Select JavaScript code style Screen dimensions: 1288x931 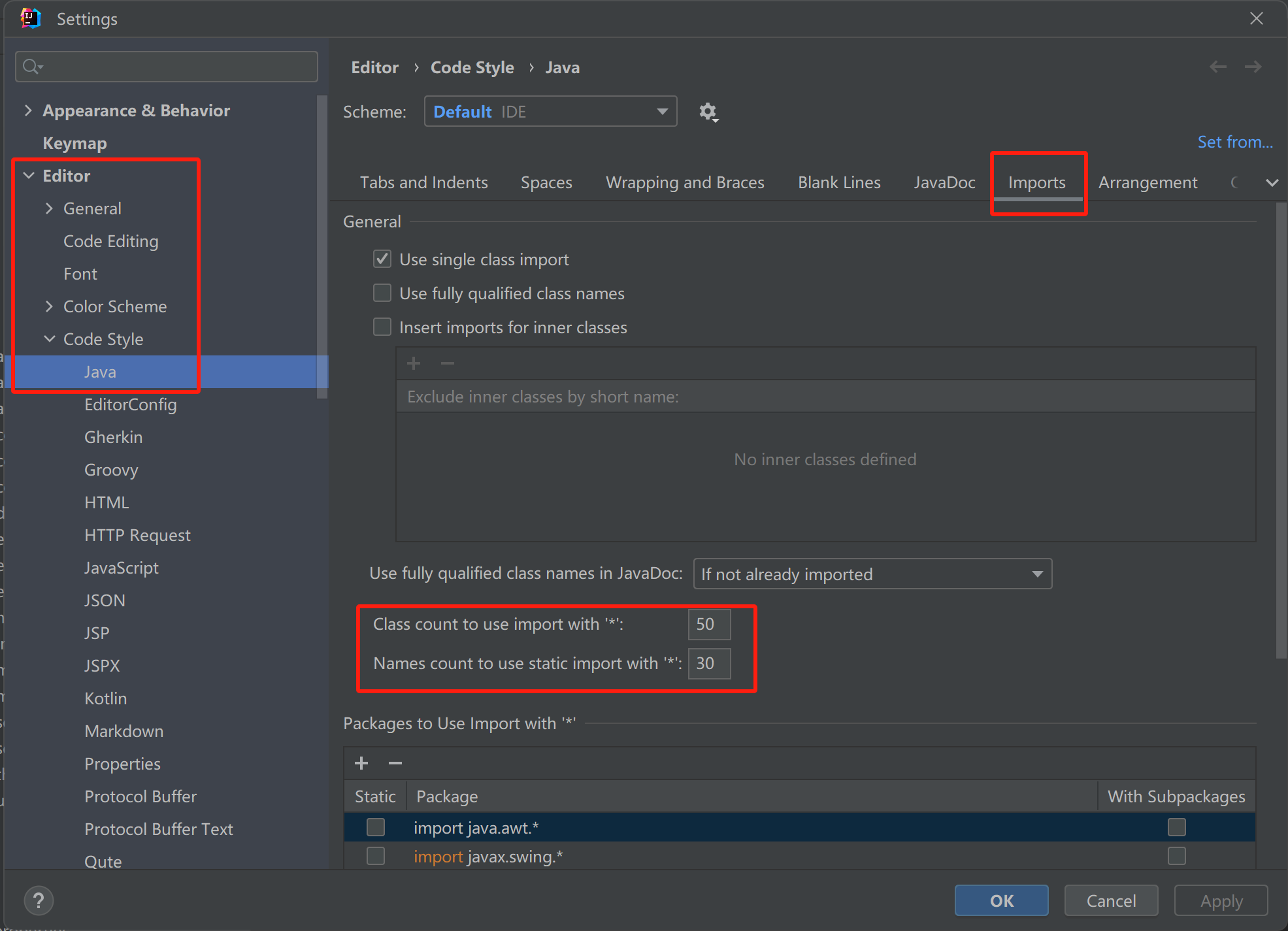pos(122,568)
